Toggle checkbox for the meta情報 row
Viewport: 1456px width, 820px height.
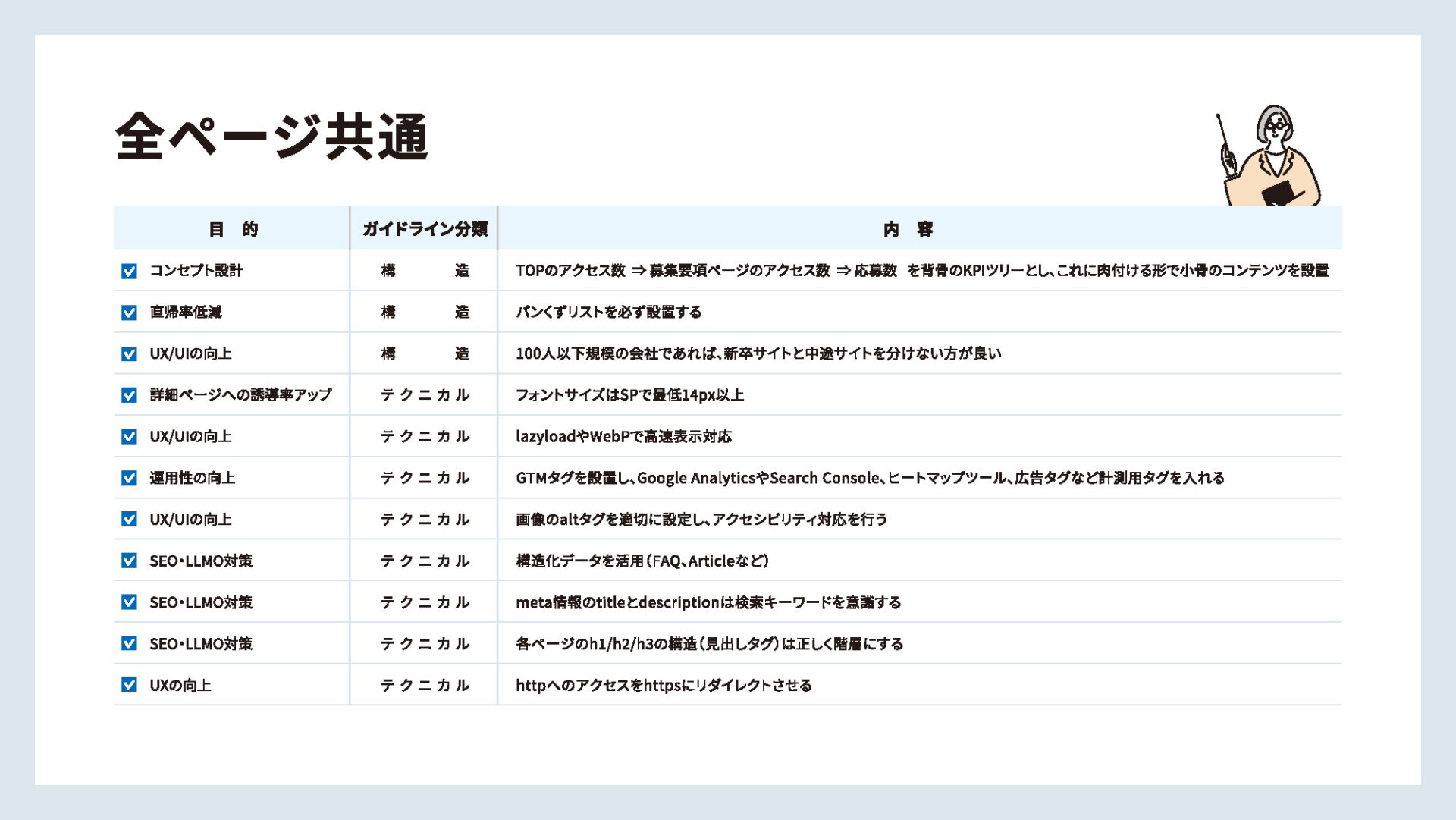point(130,602)
